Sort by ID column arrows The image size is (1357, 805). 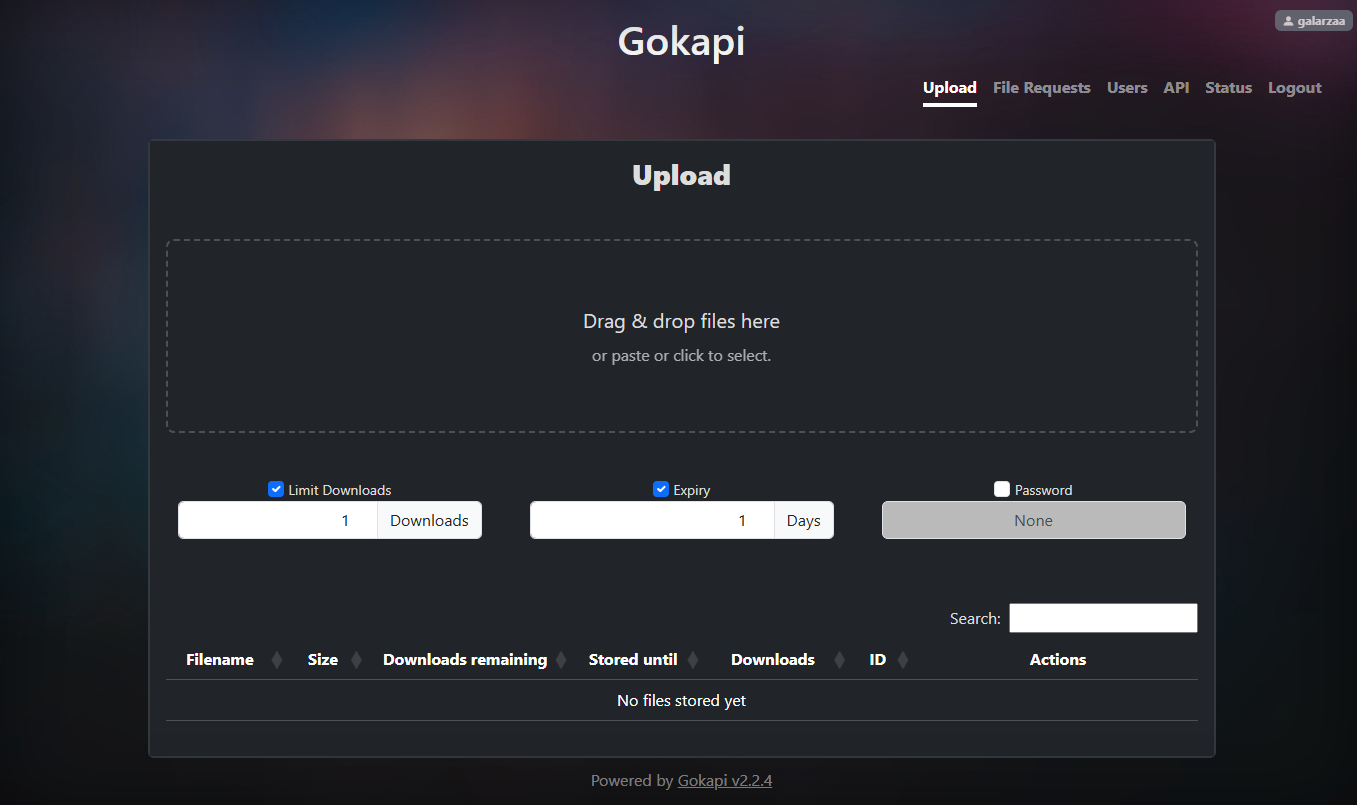pyautogui.click(x=903, y=660)
